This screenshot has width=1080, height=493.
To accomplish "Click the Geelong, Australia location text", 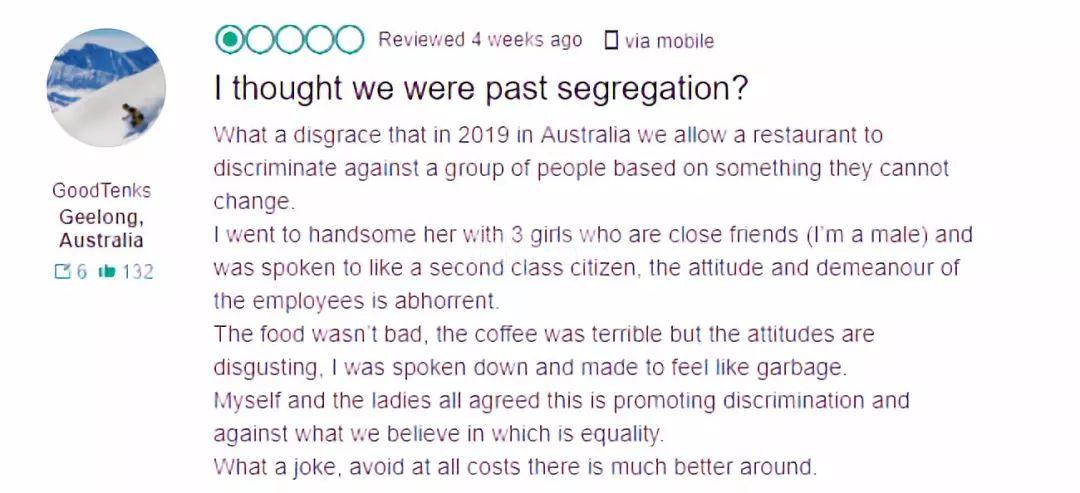I will [101, 229].
